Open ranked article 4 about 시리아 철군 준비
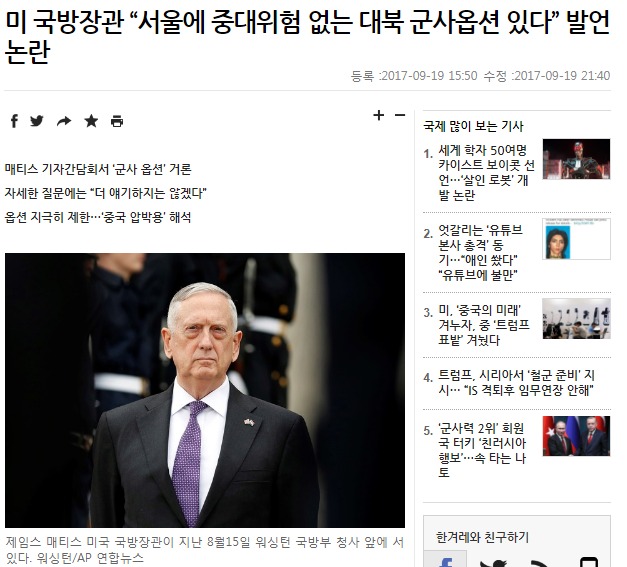The image size is (627, 567). (516, 382)
